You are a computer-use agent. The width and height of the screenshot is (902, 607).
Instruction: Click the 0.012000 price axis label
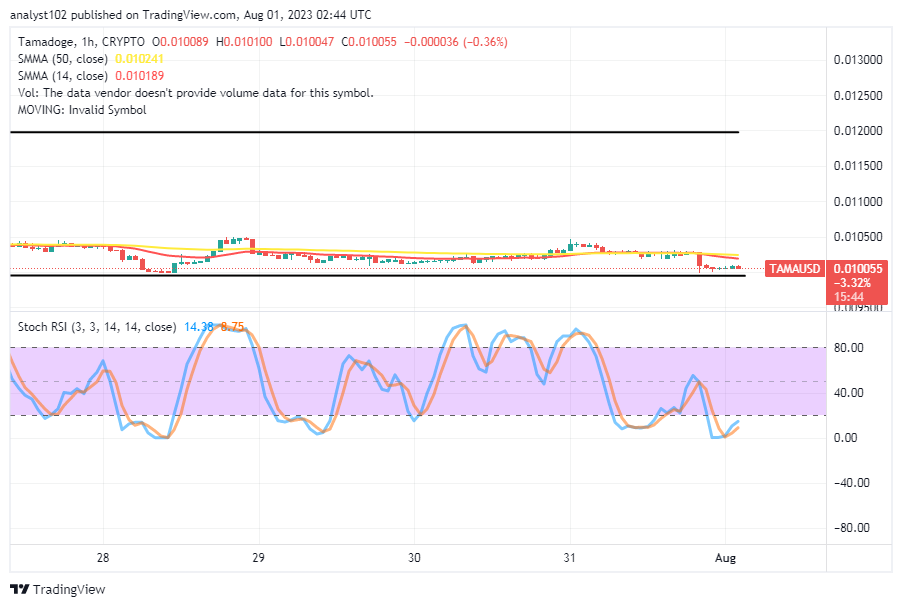pos(858,131)
